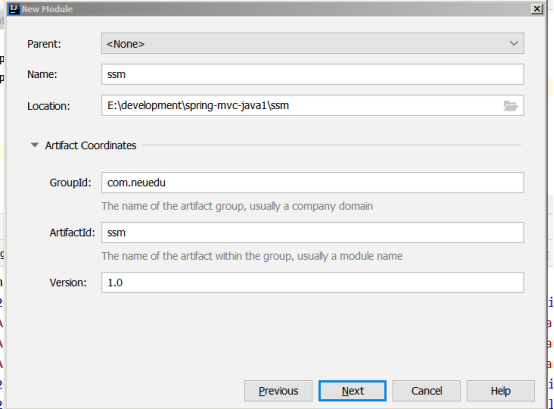
Task: Open Help for New Module
Action: (501, 391)
